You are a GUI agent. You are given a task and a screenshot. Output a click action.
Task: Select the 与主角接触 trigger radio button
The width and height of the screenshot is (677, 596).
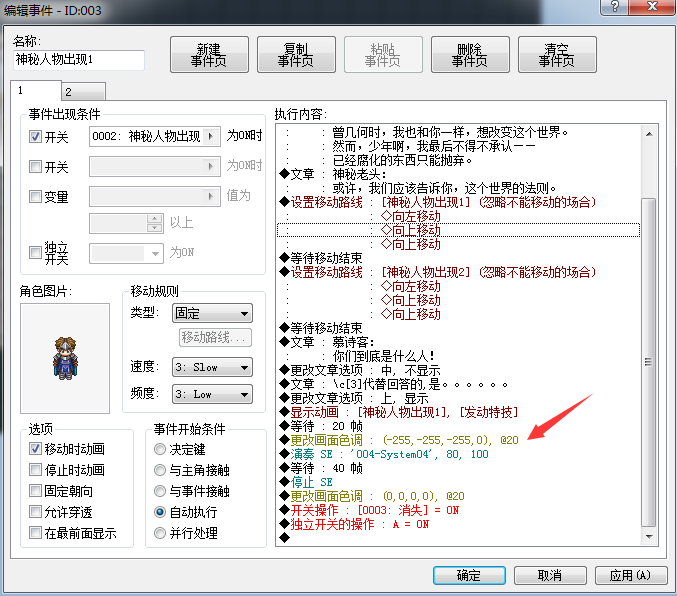coord(160,470)
